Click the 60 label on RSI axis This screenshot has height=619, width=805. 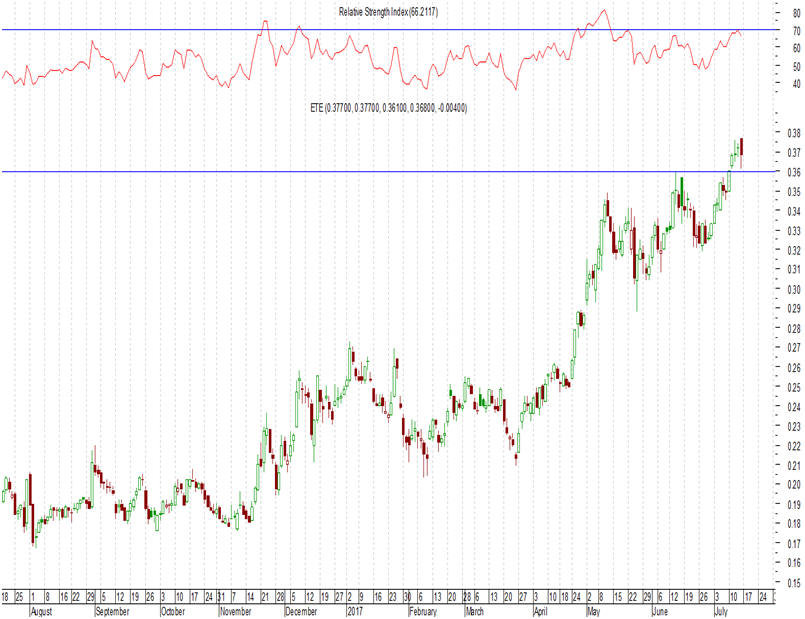click(x=796, y=48)
